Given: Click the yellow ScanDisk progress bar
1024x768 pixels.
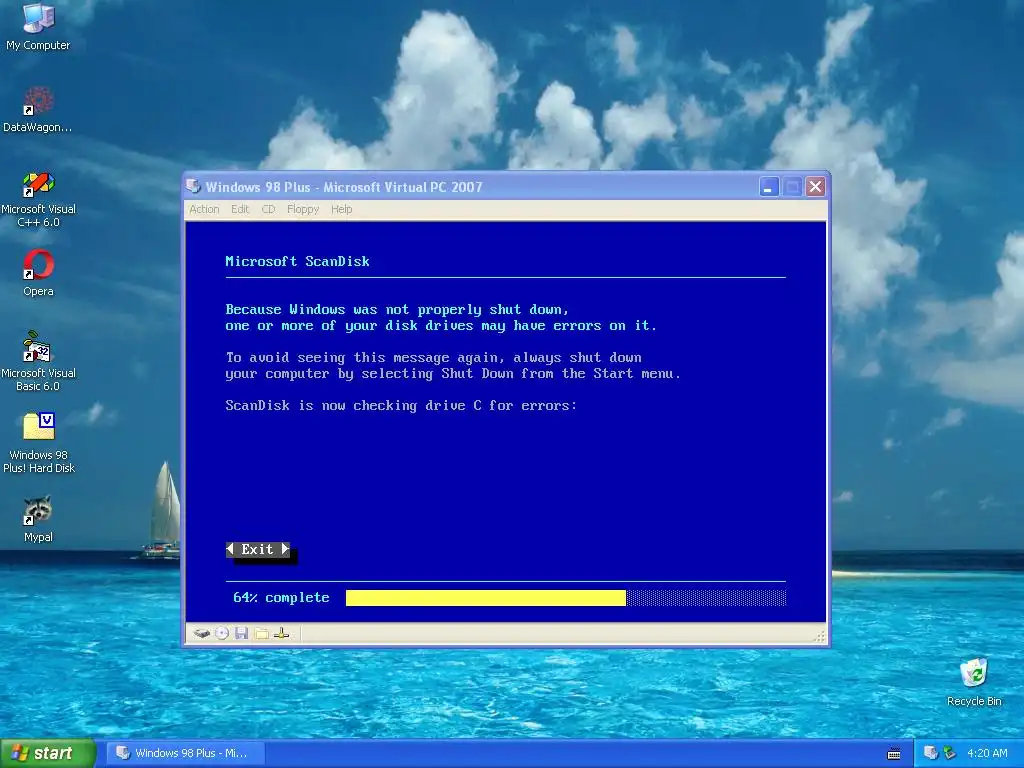Looking at the screenshot, I should click(486, 598).
